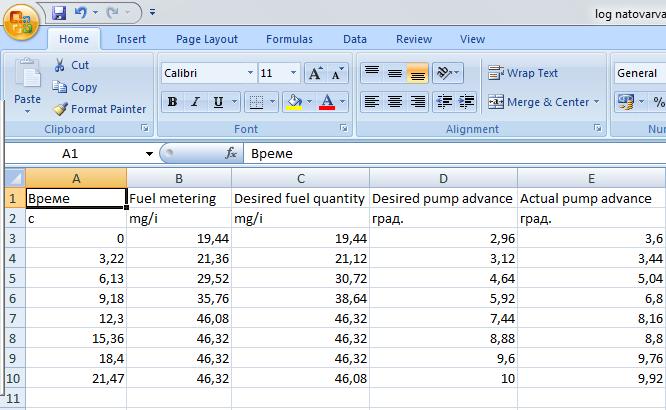Click the Office button

pyautogui.click(x=21, y=22)
